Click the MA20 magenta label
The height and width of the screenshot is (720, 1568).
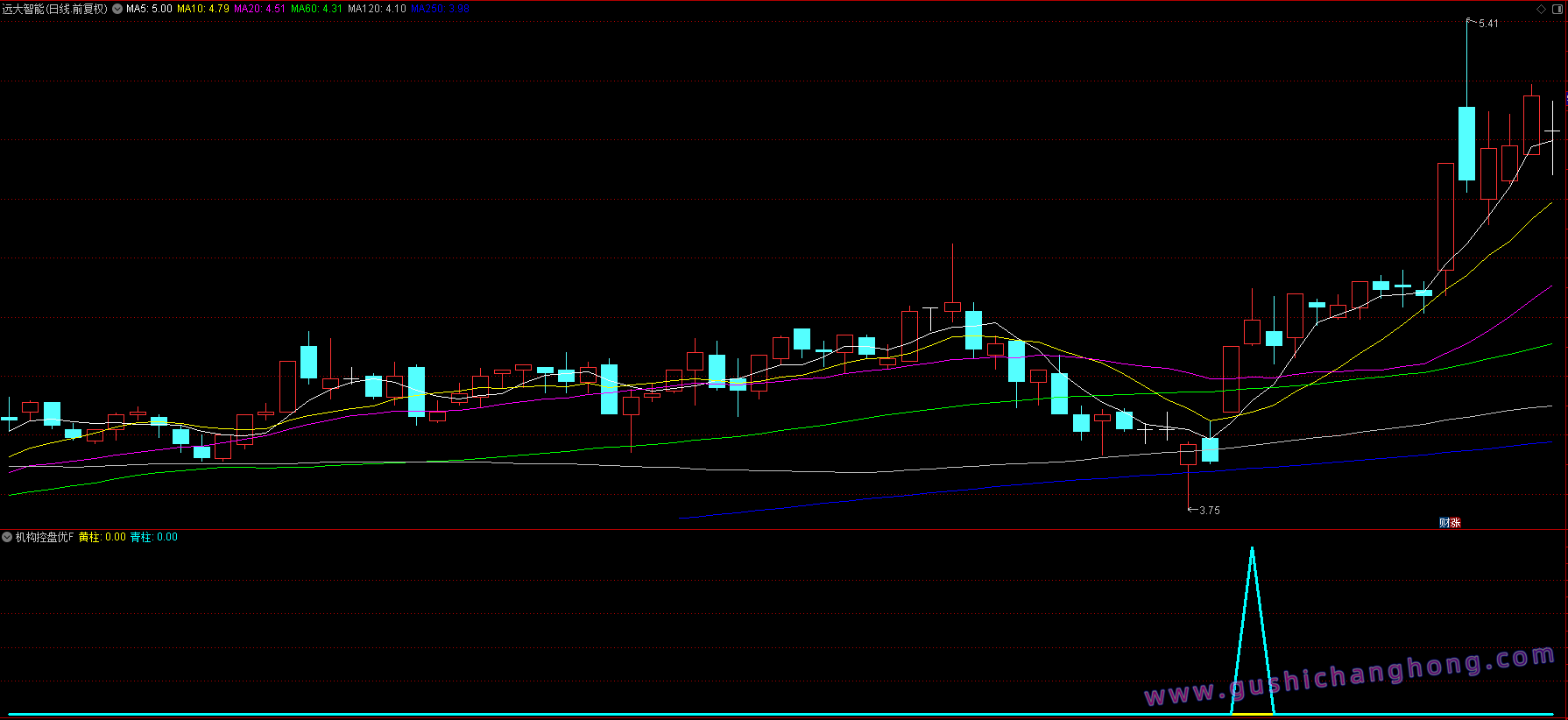259,9
